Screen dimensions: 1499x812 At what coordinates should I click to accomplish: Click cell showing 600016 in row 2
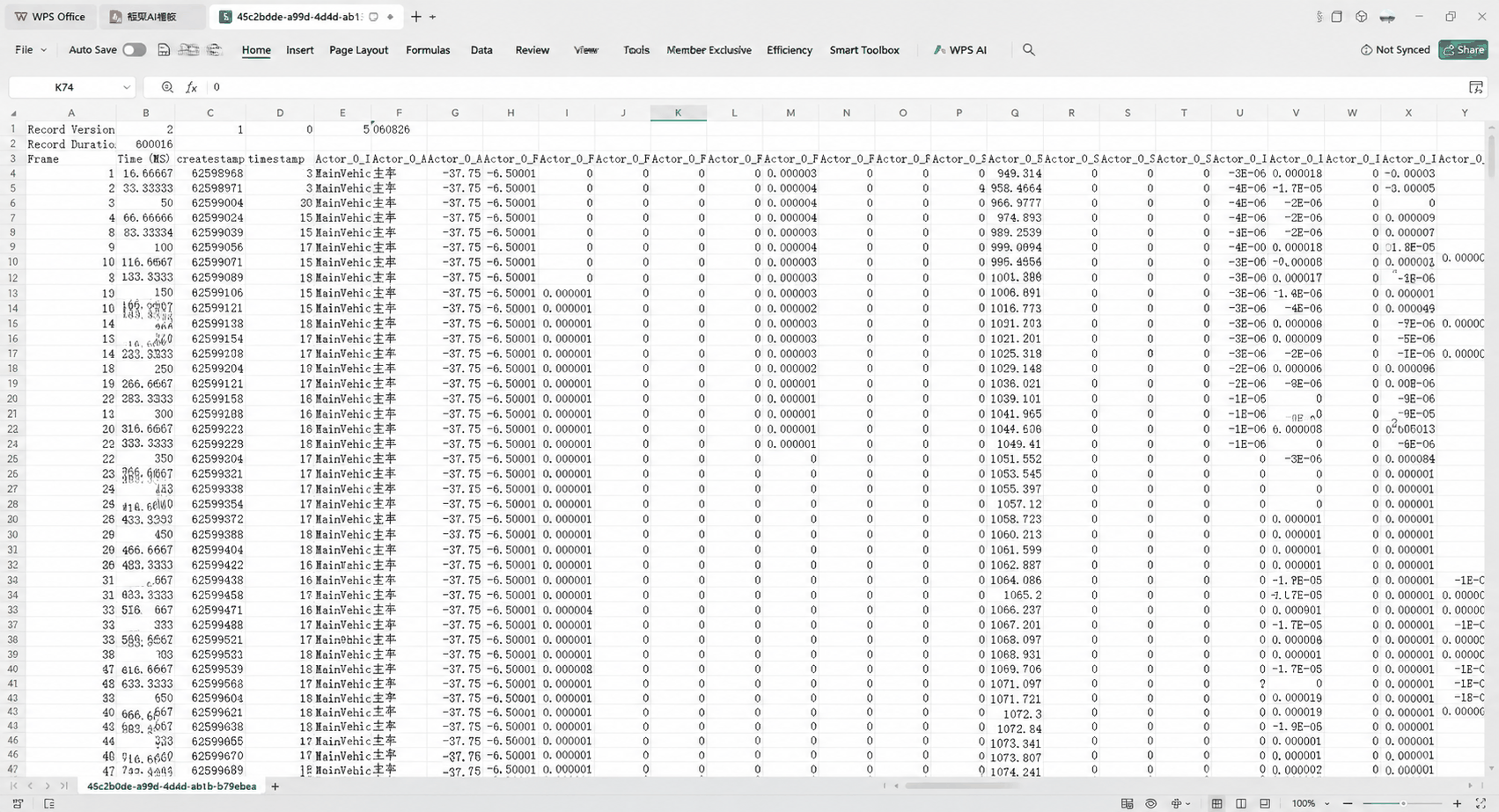tap(146, 144)
